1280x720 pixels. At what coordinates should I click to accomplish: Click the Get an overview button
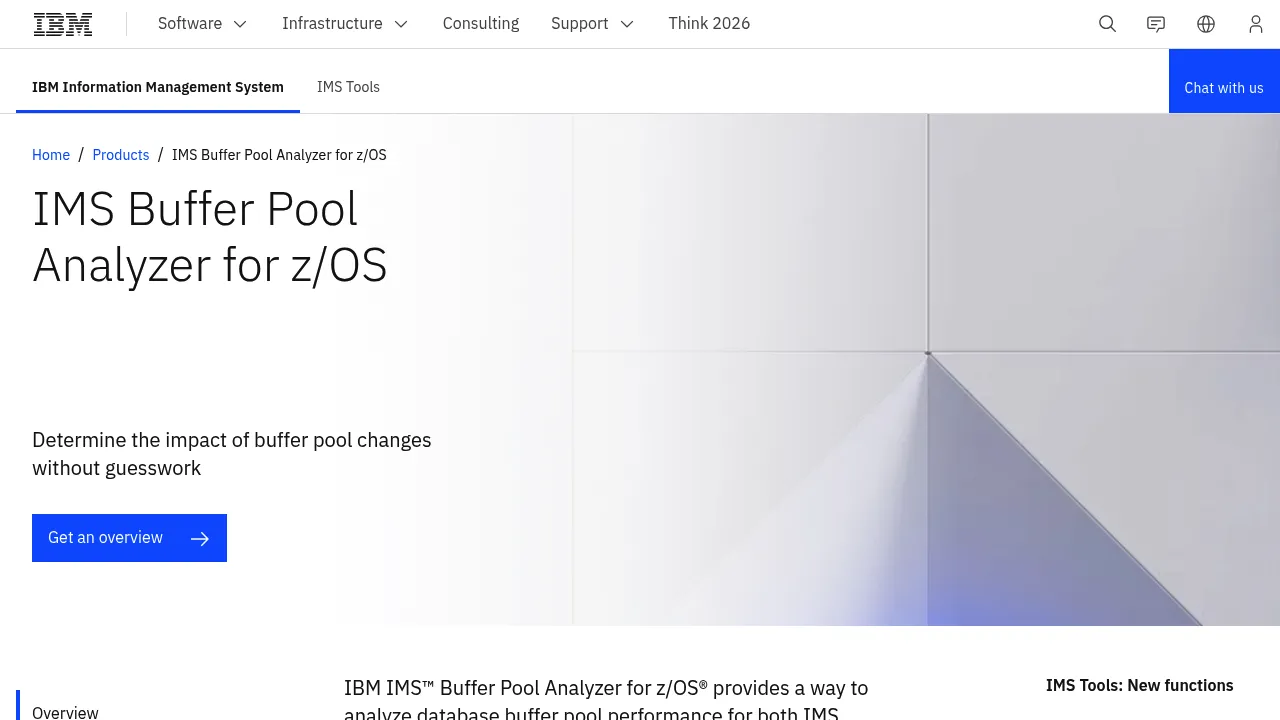(x=129, y=538)
